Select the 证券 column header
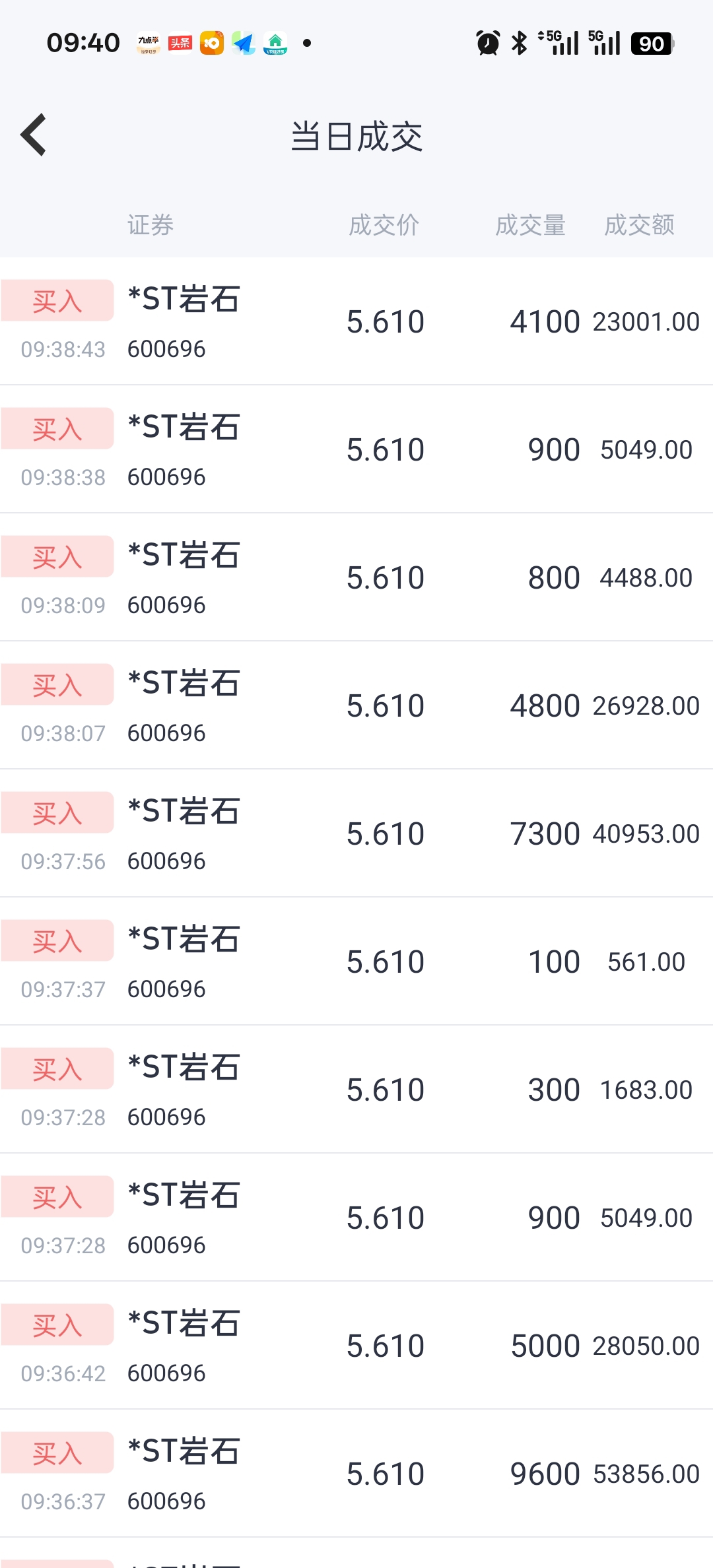Viewport: 713px width, 1568px height. tap(151, 225)
